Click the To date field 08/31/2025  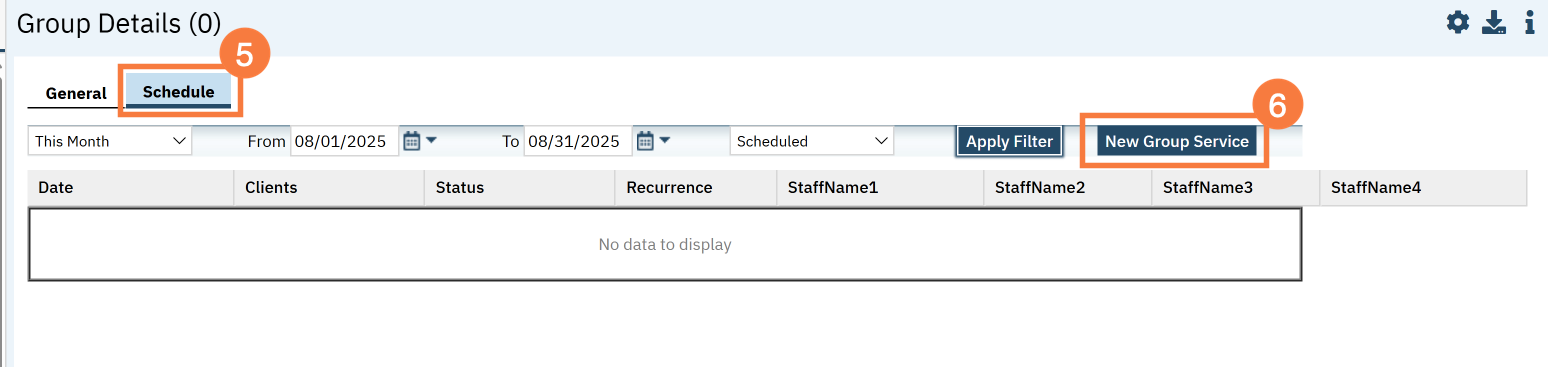point(578,141)
